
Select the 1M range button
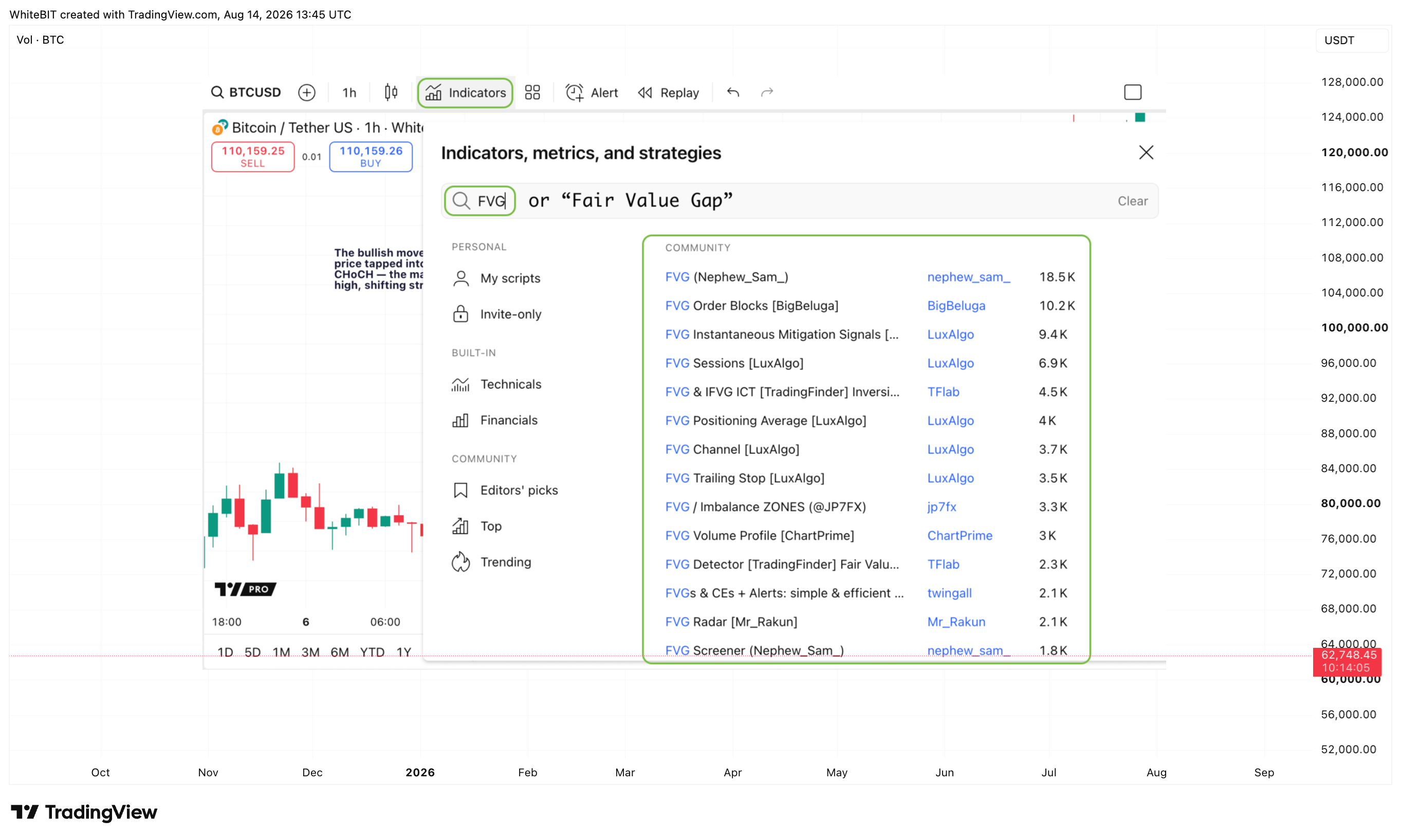(281, 652)
